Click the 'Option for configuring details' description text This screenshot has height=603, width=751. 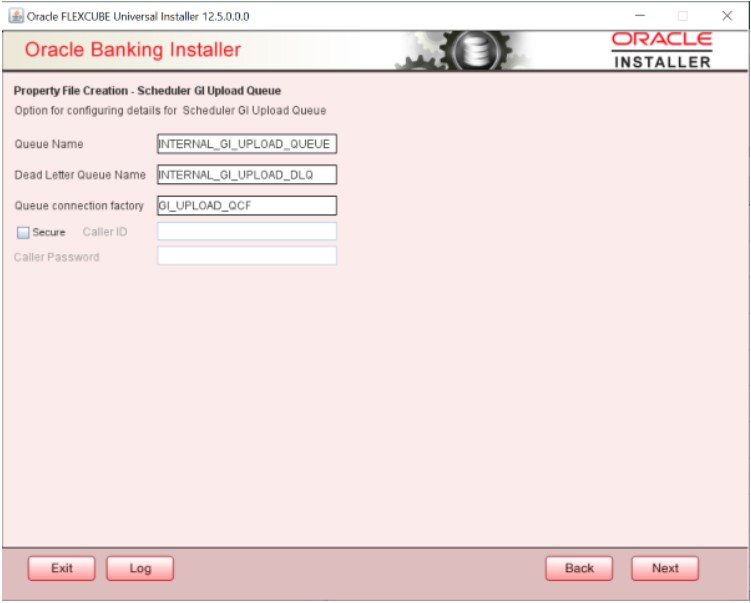point(171,111)
